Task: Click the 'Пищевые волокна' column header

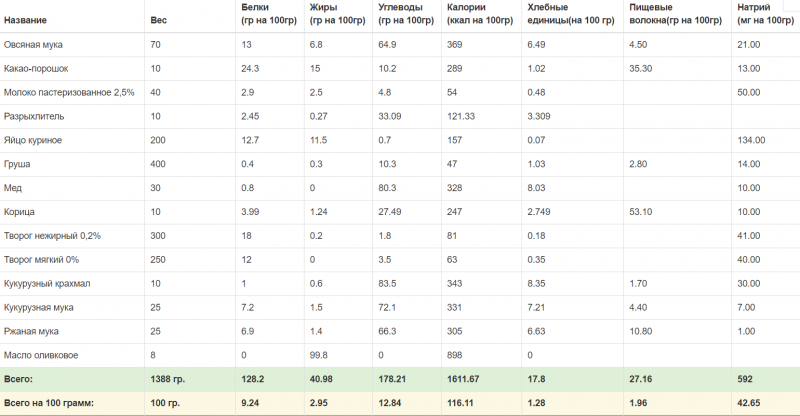Action: point(676,14)
